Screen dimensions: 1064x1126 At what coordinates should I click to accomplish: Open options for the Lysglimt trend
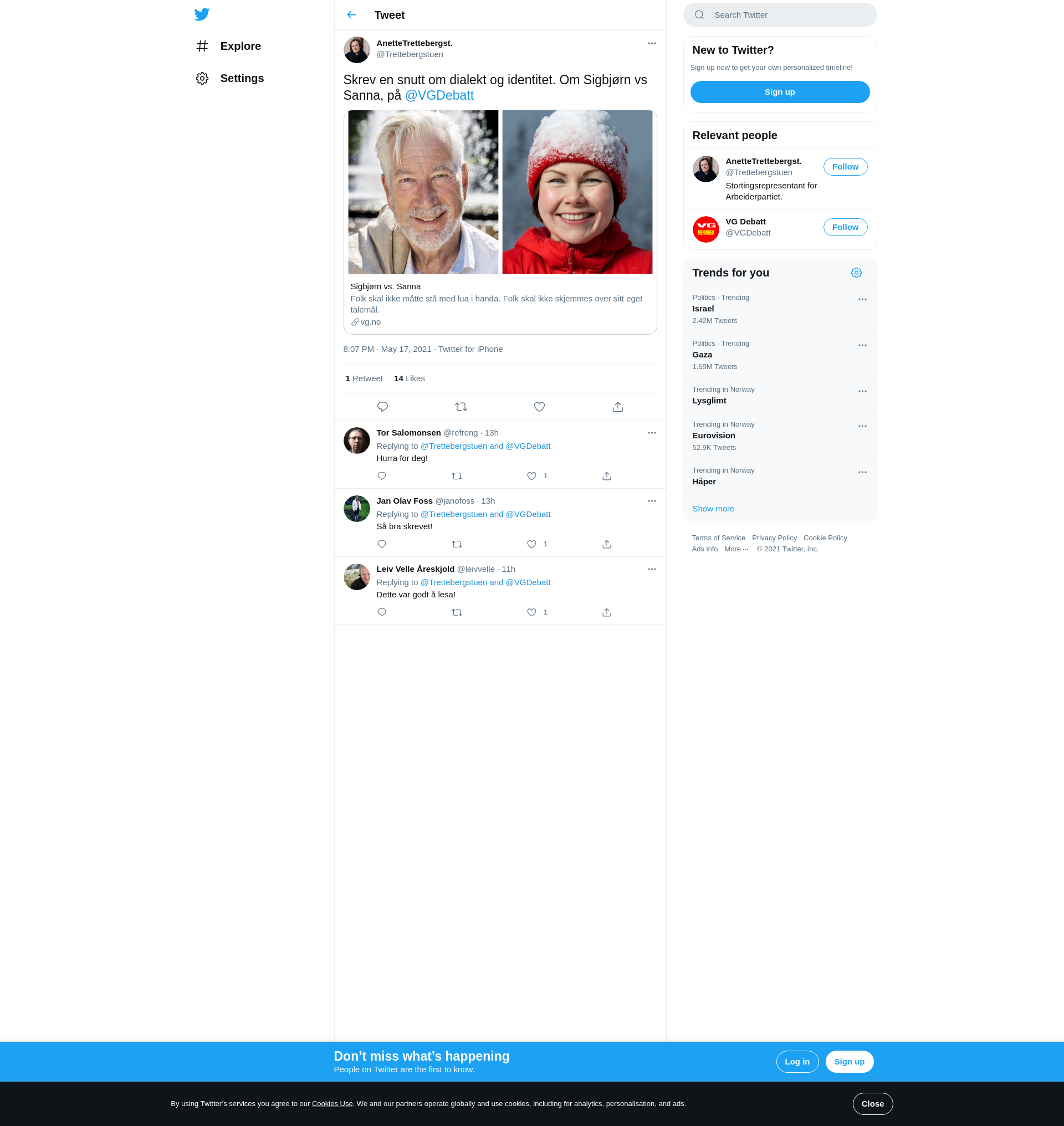click(862, 391)
